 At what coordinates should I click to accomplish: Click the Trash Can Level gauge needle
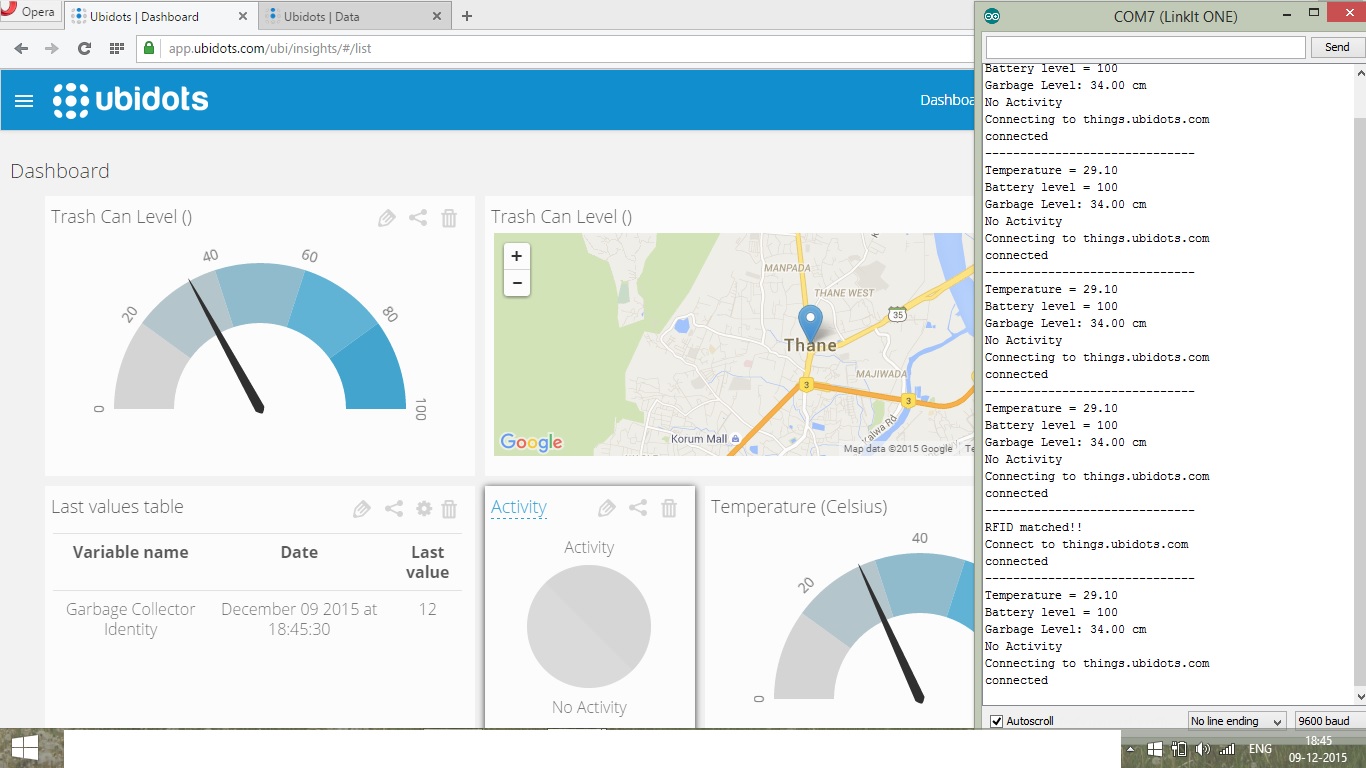pyautogui.click(x=226, y=346)
